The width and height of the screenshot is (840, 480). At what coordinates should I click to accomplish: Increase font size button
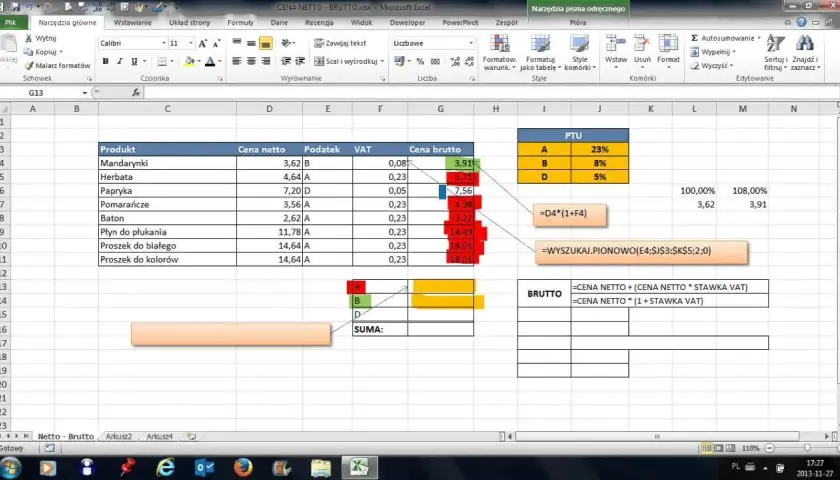point(202,43)
